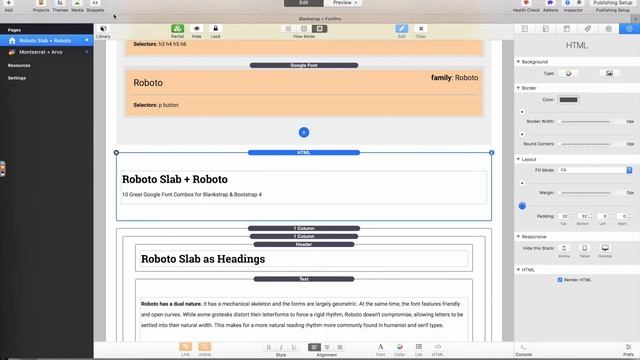Click the Padding Right field

[622, 216]
